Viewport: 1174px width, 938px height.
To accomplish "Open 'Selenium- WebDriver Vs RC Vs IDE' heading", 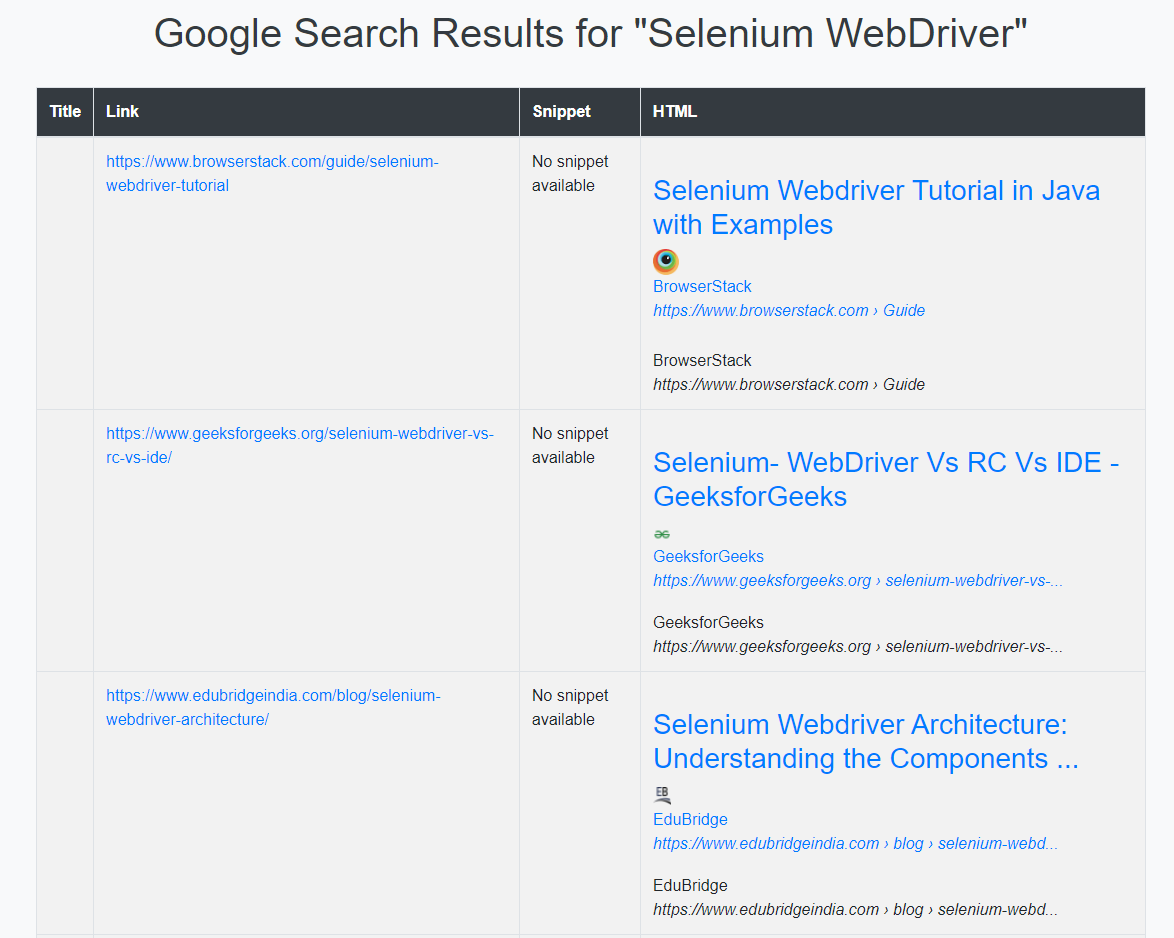I will coord(886,479).
